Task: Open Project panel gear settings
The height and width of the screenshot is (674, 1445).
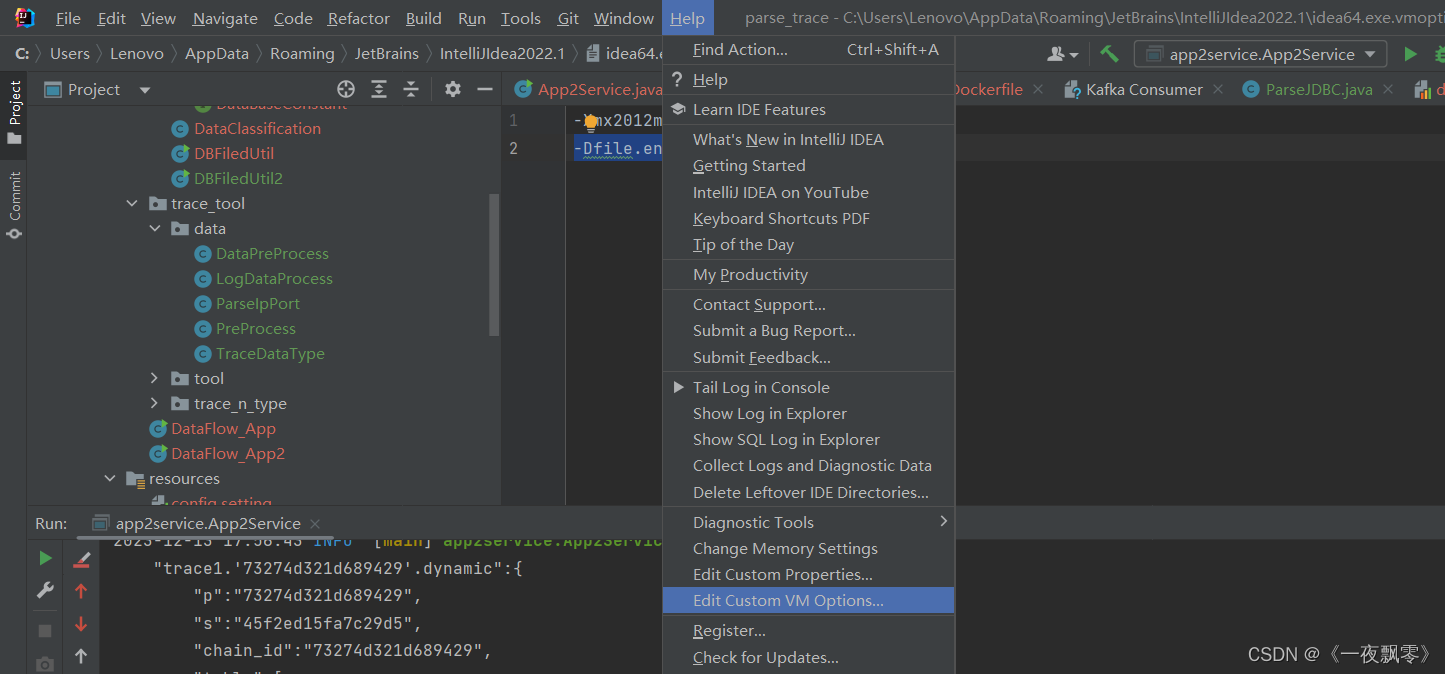Action: pyautogui.click(x=453, y=89)
